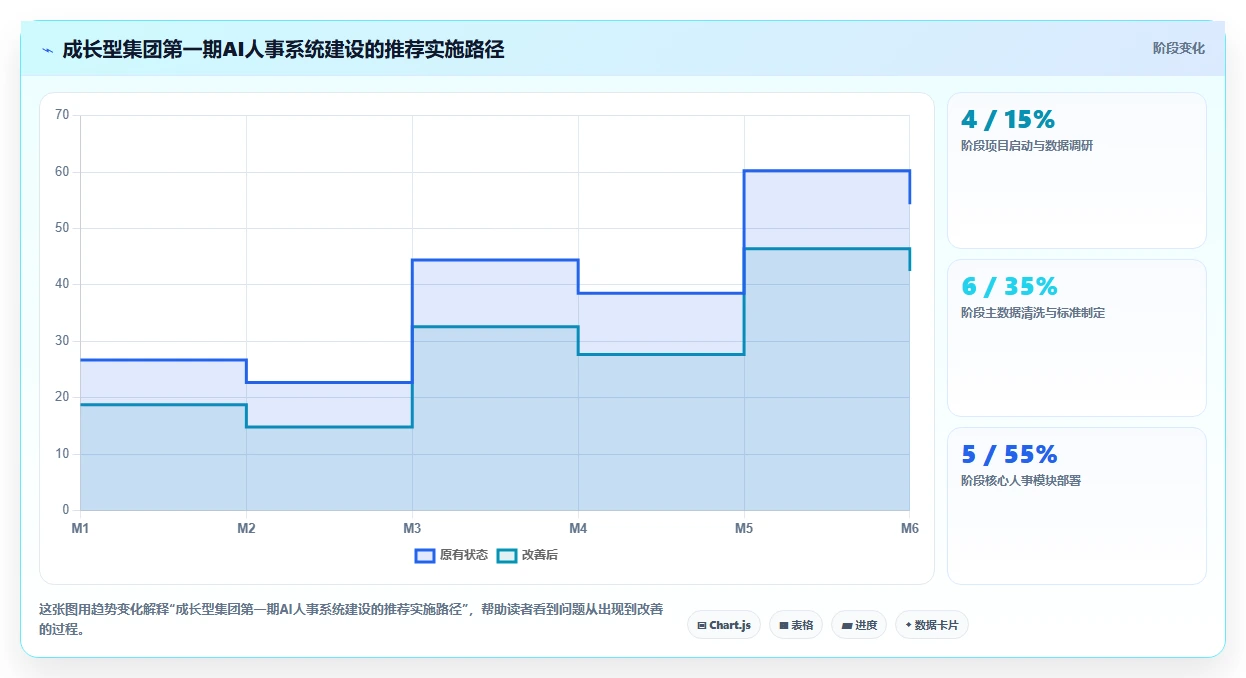
Task: Open the 5 / 55% module deployment card
Action: click(x=1077, y=506)
